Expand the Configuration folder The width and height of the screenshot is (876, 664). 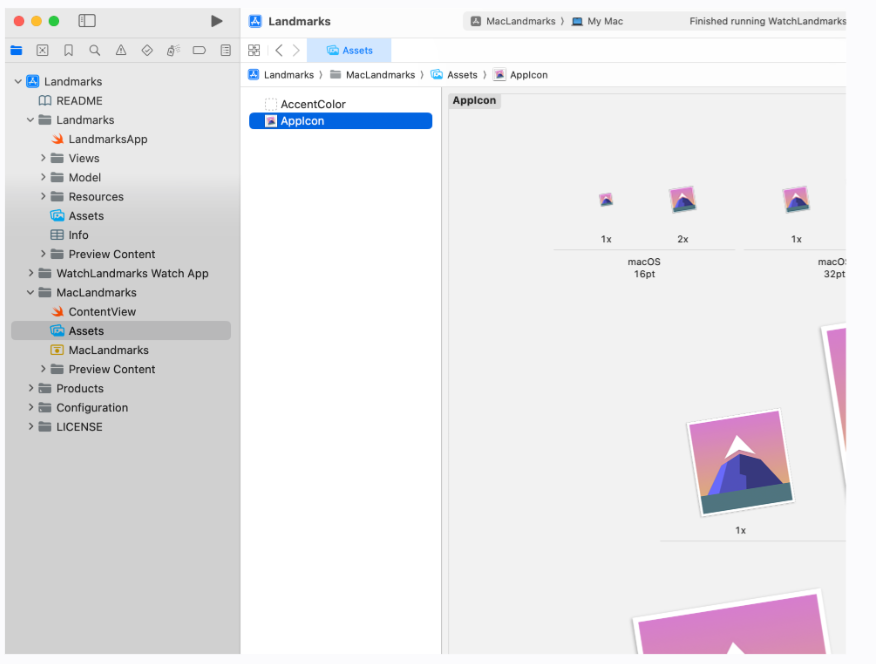[31, 408]
